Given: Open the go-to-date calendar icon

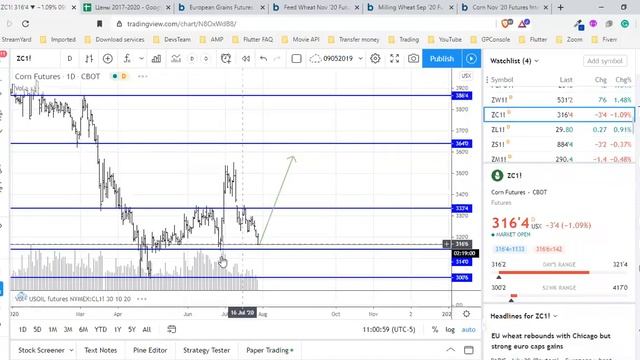Looking at the screenshot, I should click(171, 329).
